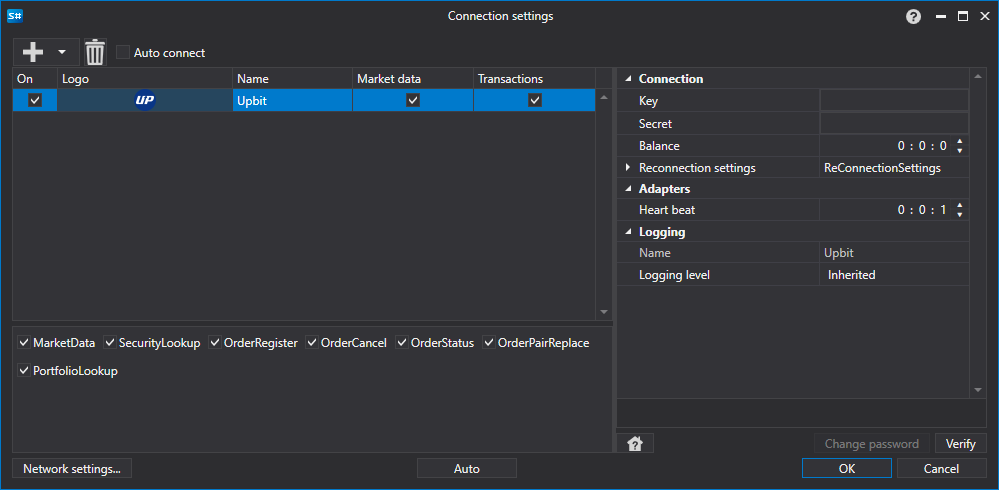The width and height of the screenshot is (999, 490).
Task: Click the Logo column header
Action: click(145, 79)
